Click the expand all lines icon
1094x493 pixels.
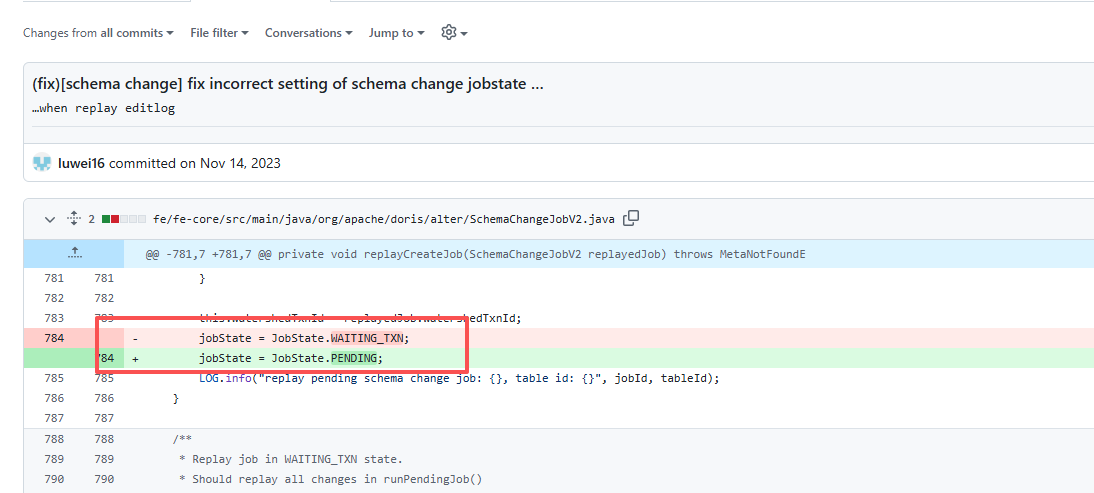(73, 219)
